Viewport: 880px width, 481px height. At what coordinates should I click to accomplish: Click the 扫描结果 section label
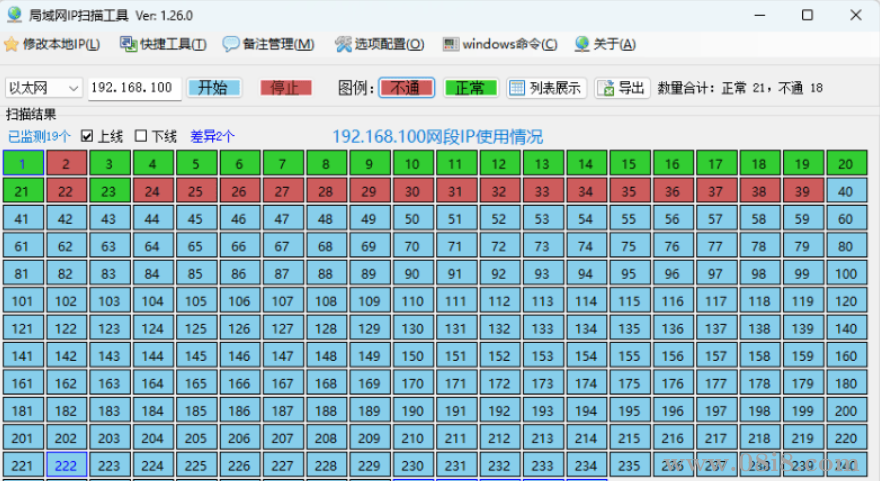[x=31, y=114]
